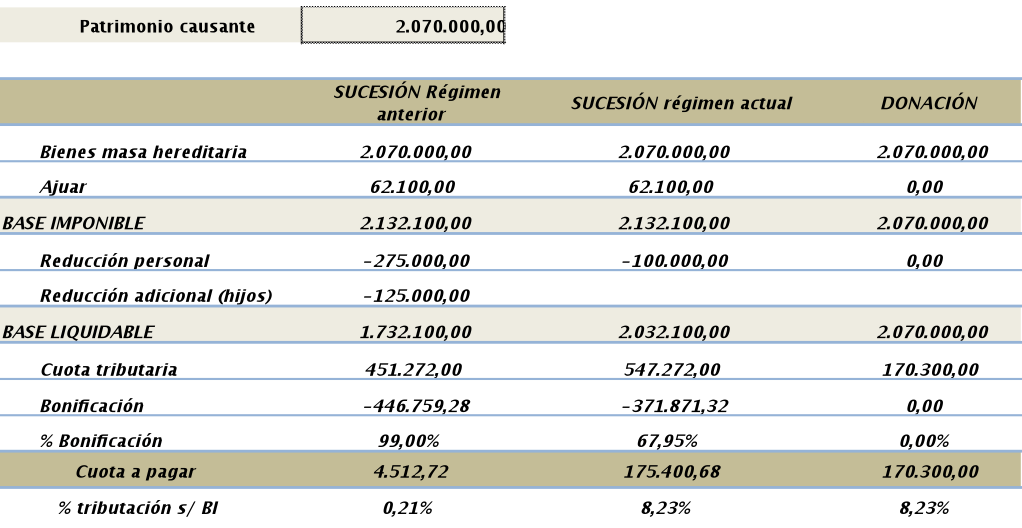Screen dimensions: 1022x528
Task: Click the -275.000,00 Reducción personal cell
Action: (417, 260)
